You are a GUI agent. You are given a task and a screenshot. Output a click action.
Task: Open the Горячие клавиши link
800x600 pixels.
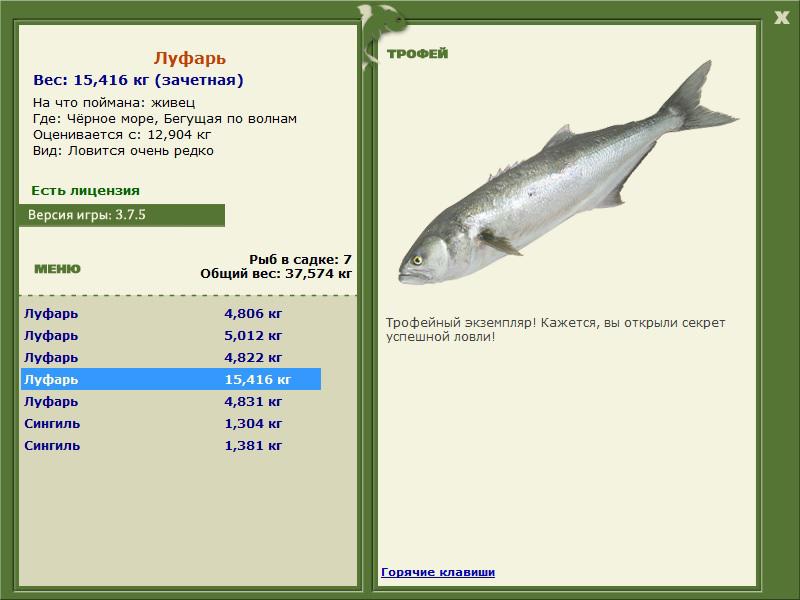[438, 572]
